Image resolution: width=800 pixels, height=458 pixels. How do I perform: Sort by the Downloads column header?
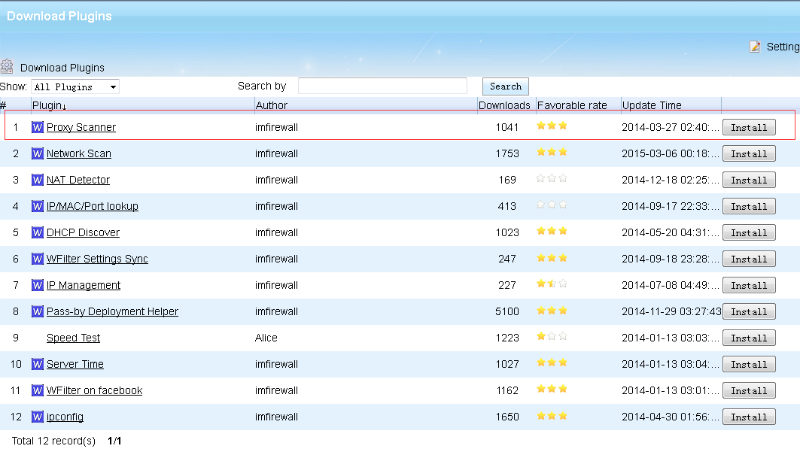(x=504, y=106)
